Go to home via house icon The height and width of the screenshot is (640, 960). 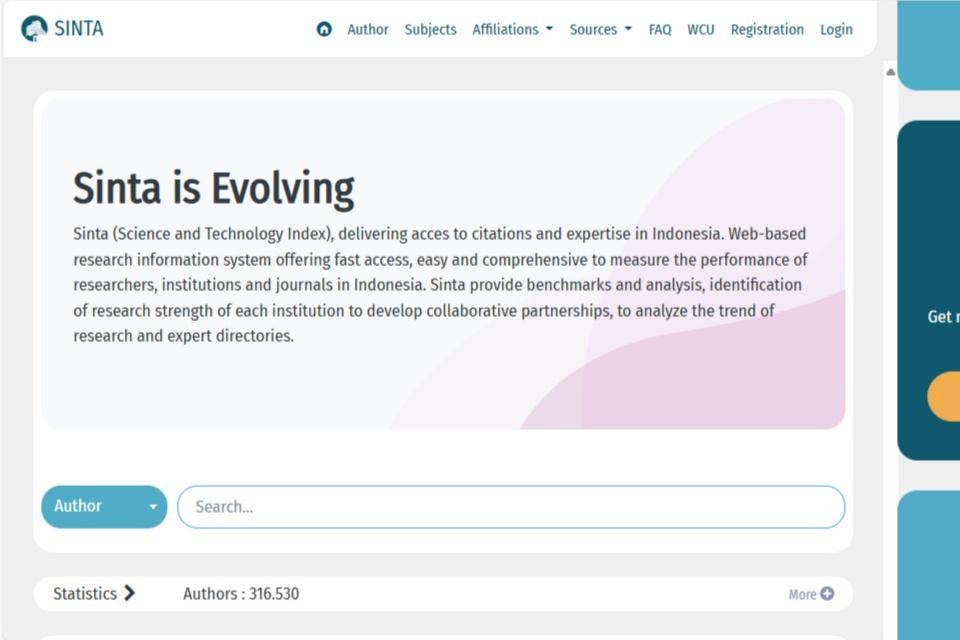pyautogui.click(x=324, y=29)
